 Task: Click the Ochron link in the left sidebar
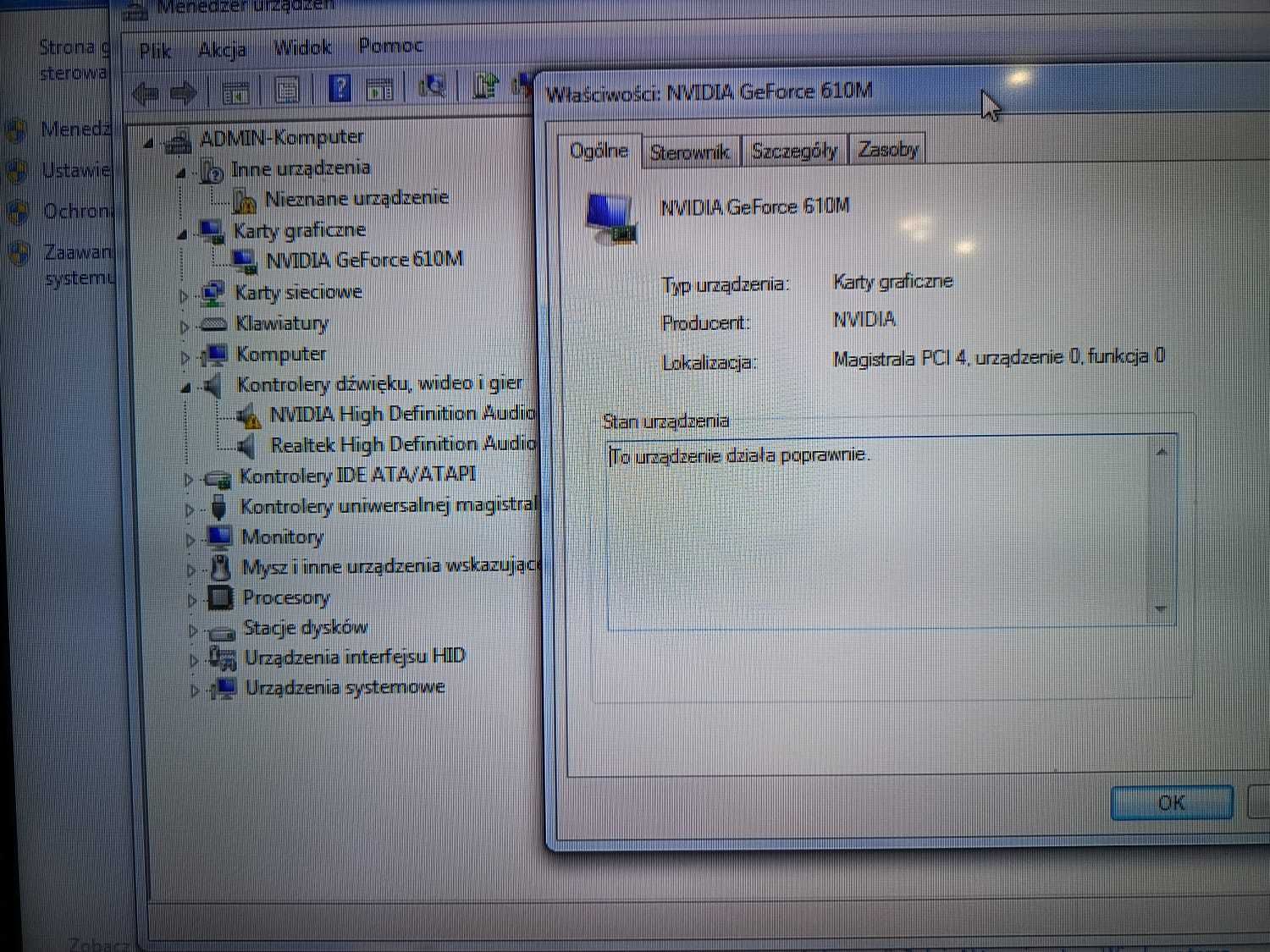[x=77, y=211]
